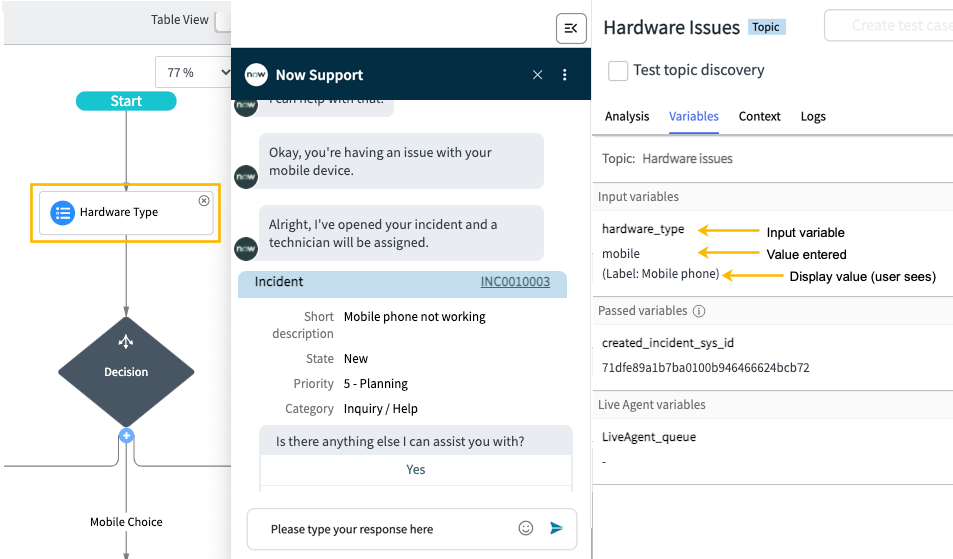Show info about Passed variables

699,311
